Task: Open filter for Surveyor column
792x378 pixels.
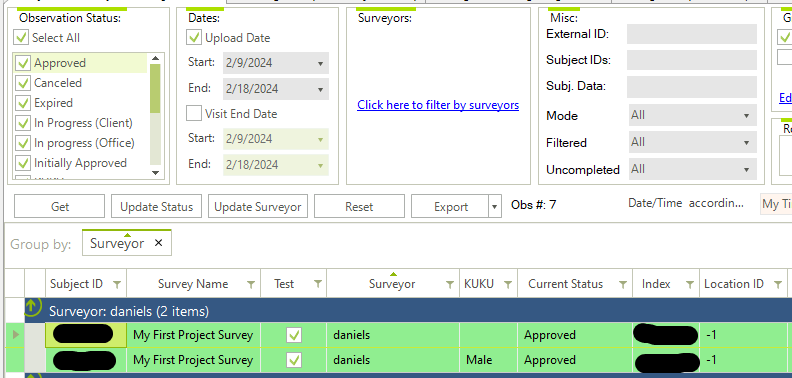Action: pyautogui.click(x=450, y=285)
